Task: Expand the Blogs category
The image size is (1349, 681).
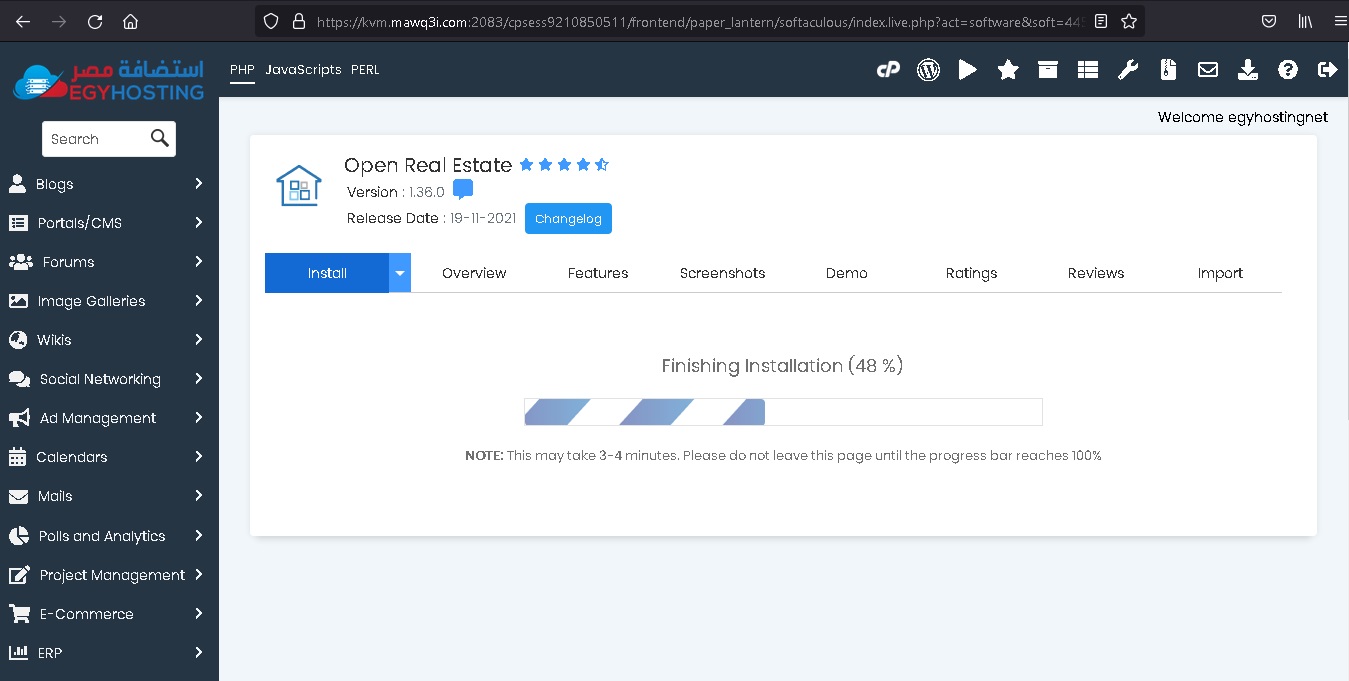Action: tap(108, 184)
